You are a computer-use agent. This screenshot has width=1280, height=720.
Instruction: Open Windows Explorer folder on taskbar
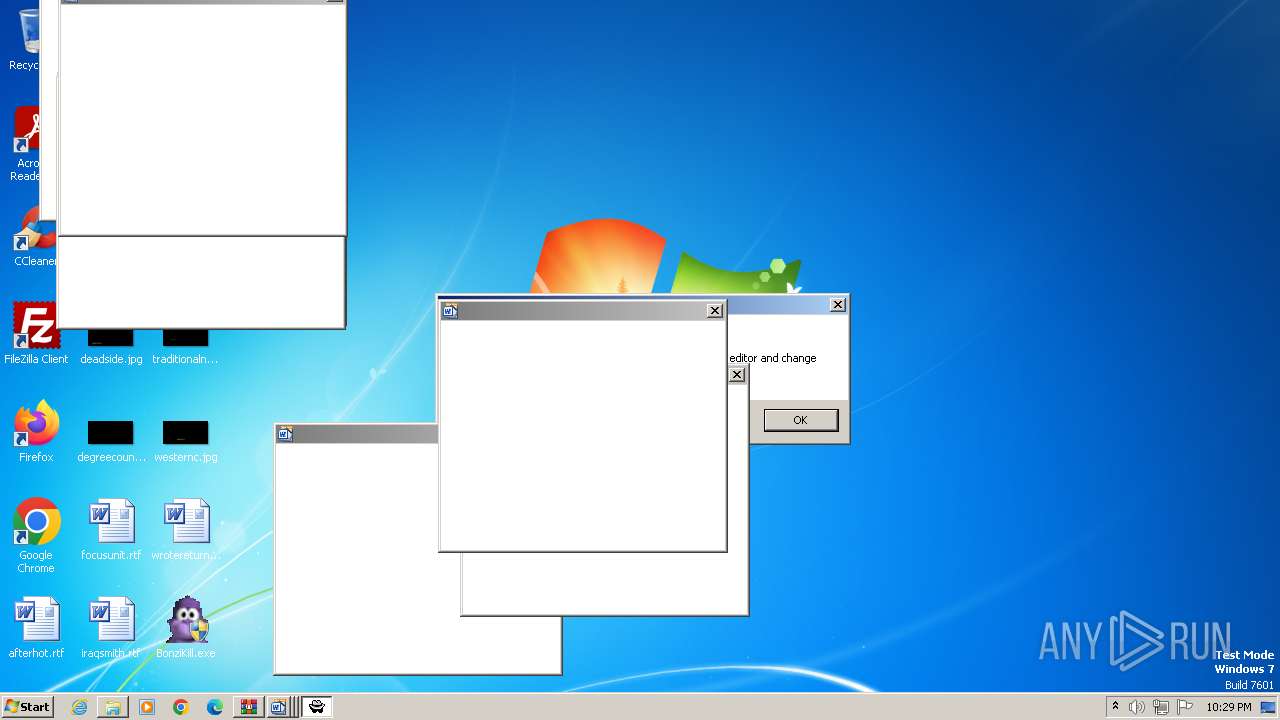(113, 707)
